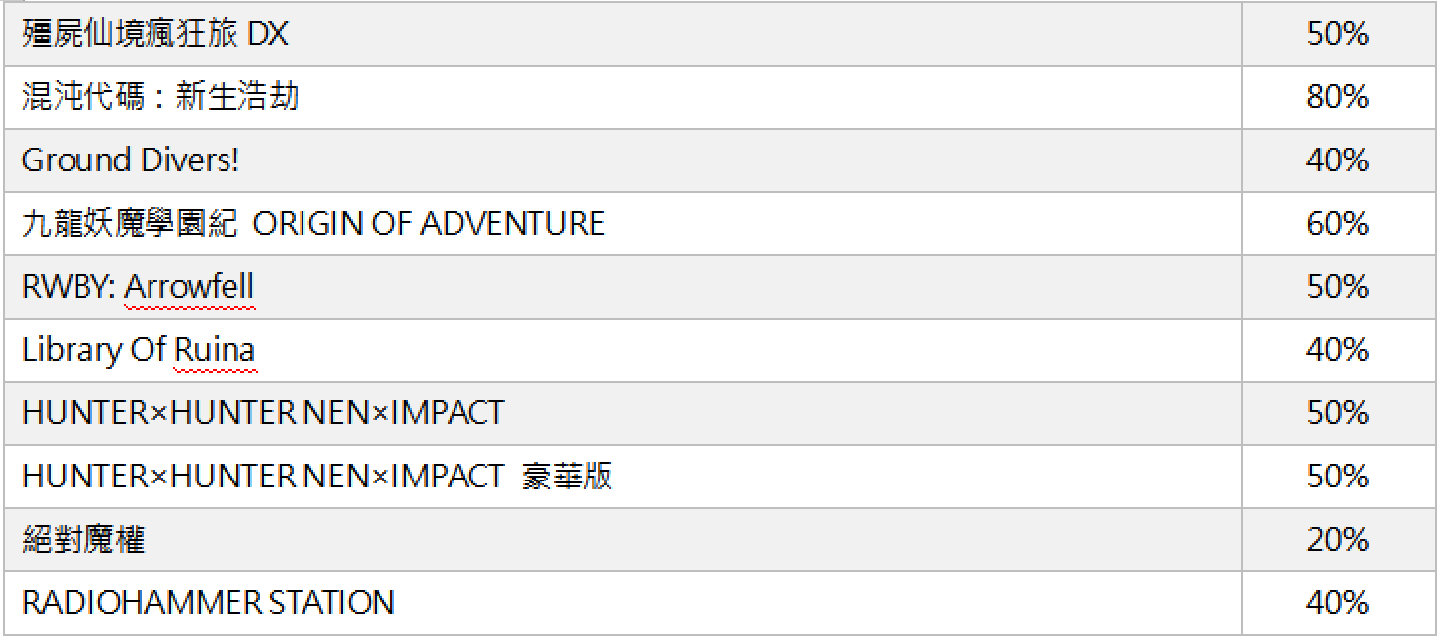This screenshot has height=640, width=1441.
Task: Click the discount cell for 殭屍仙境瘋狂旅 DX
Action: pos(1337,35)
